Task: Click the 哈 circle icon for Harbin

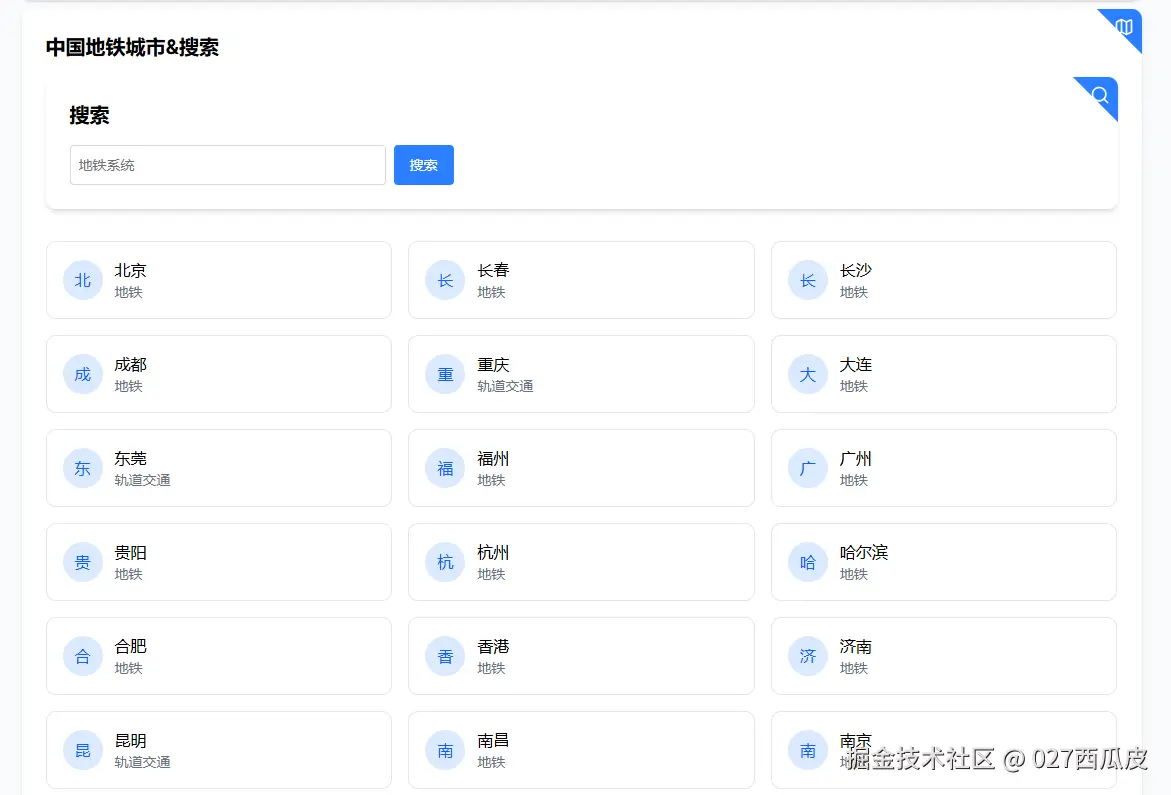Action: point(808,562)
